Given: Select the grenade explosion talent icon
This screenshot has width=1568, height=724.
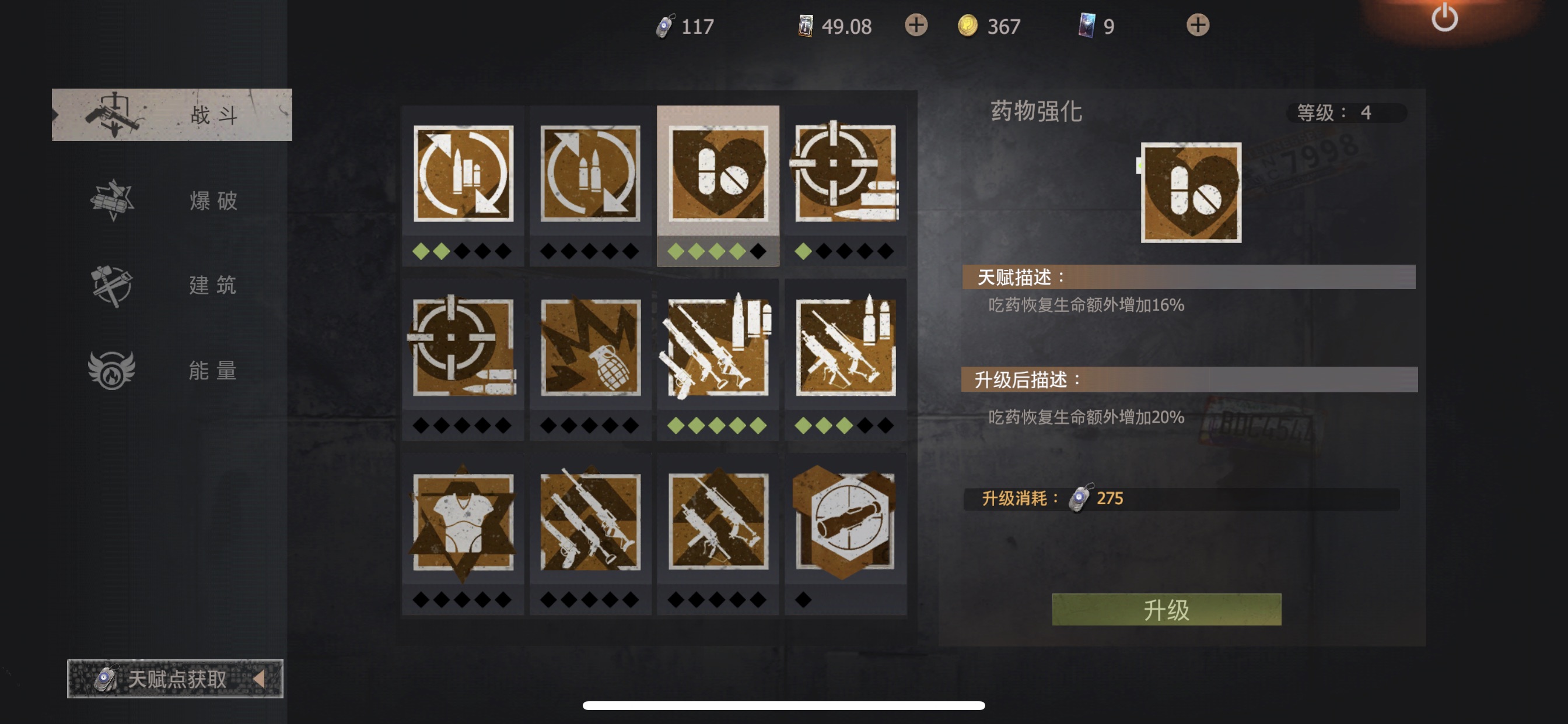Looking at the screenshot, I should (x=590, y=347).
